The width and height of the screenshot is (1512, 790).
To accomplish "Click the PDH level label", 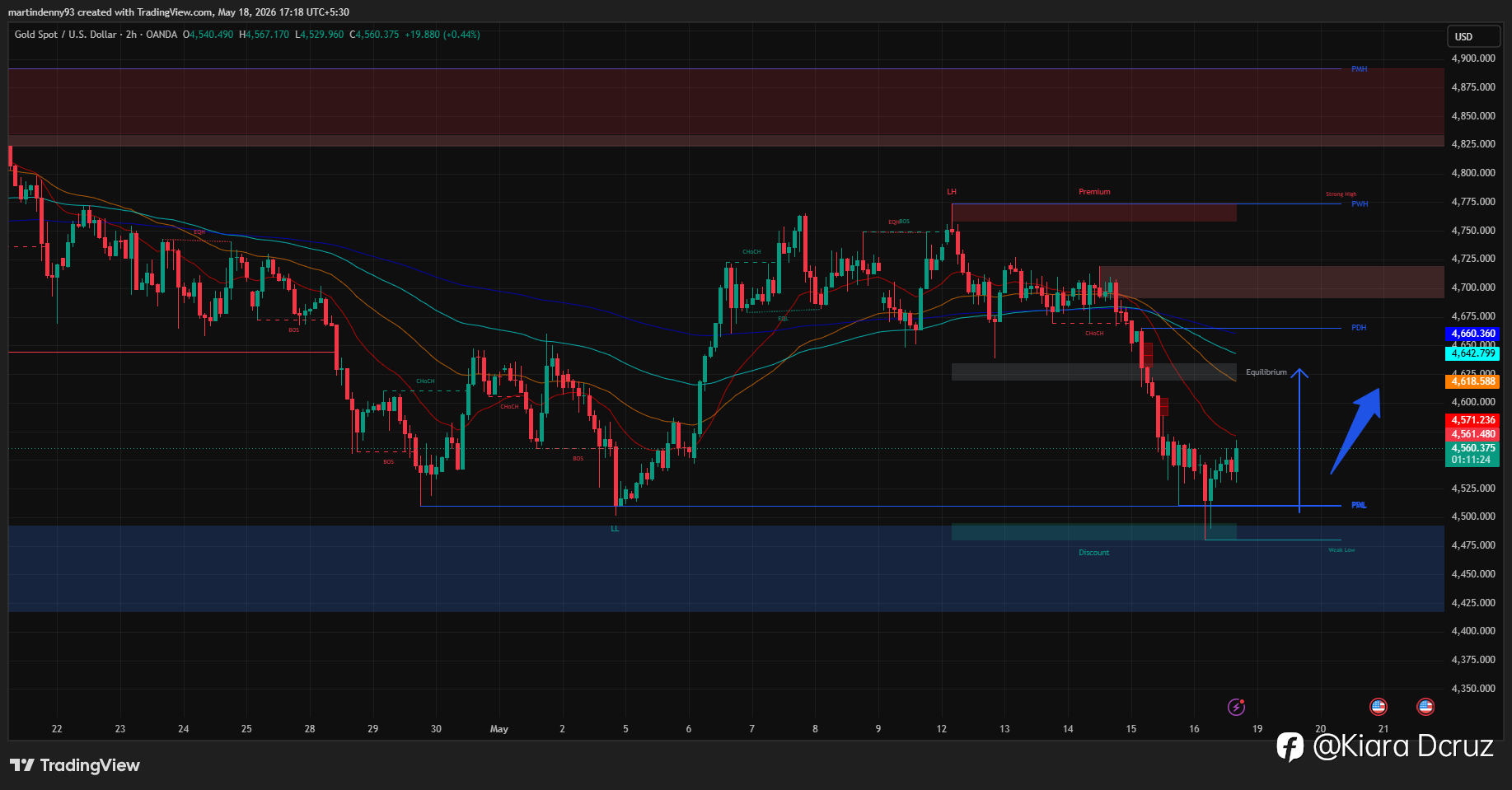I will point(1359,328).
